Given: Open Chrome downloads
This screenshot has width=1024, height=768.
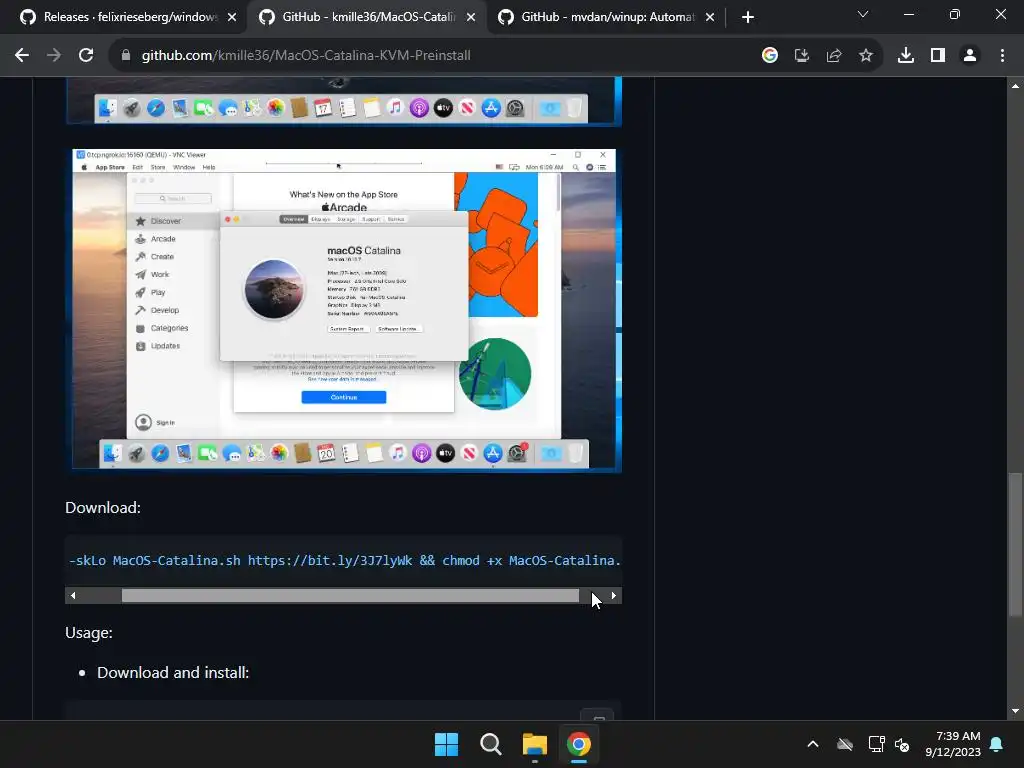Looking at the screenshot, I should point(905,56).
